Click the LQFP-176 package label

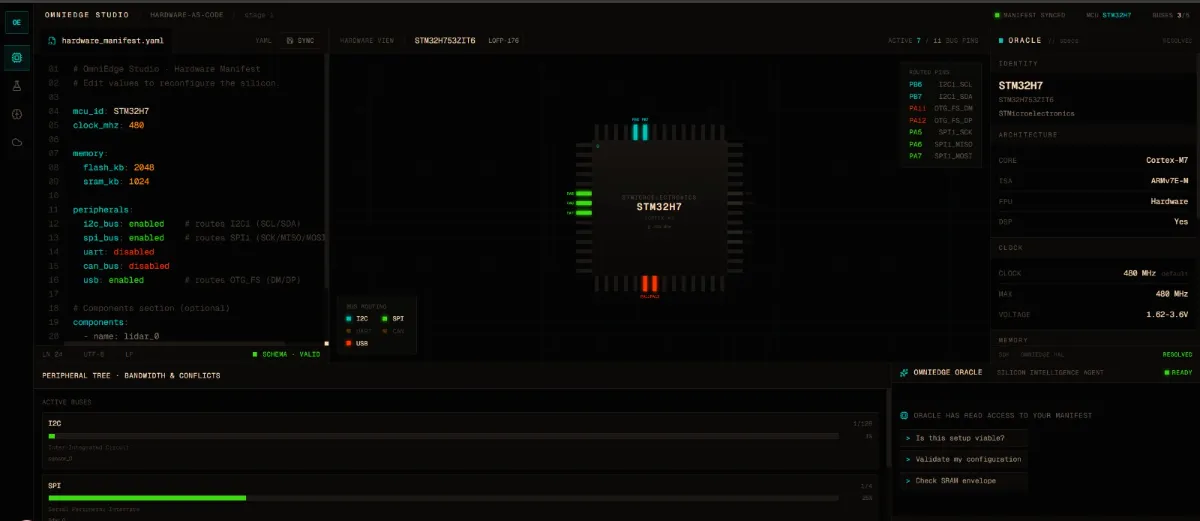(x=504, y=40)
